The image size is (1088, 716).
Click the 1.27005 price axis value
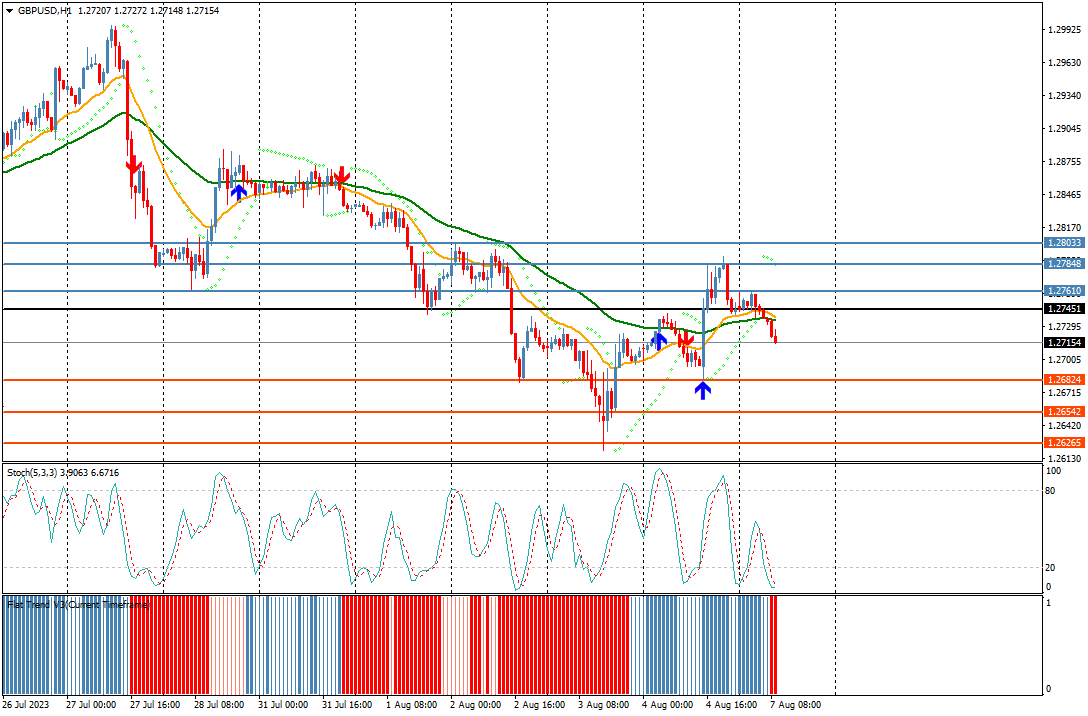(1064, 359)
